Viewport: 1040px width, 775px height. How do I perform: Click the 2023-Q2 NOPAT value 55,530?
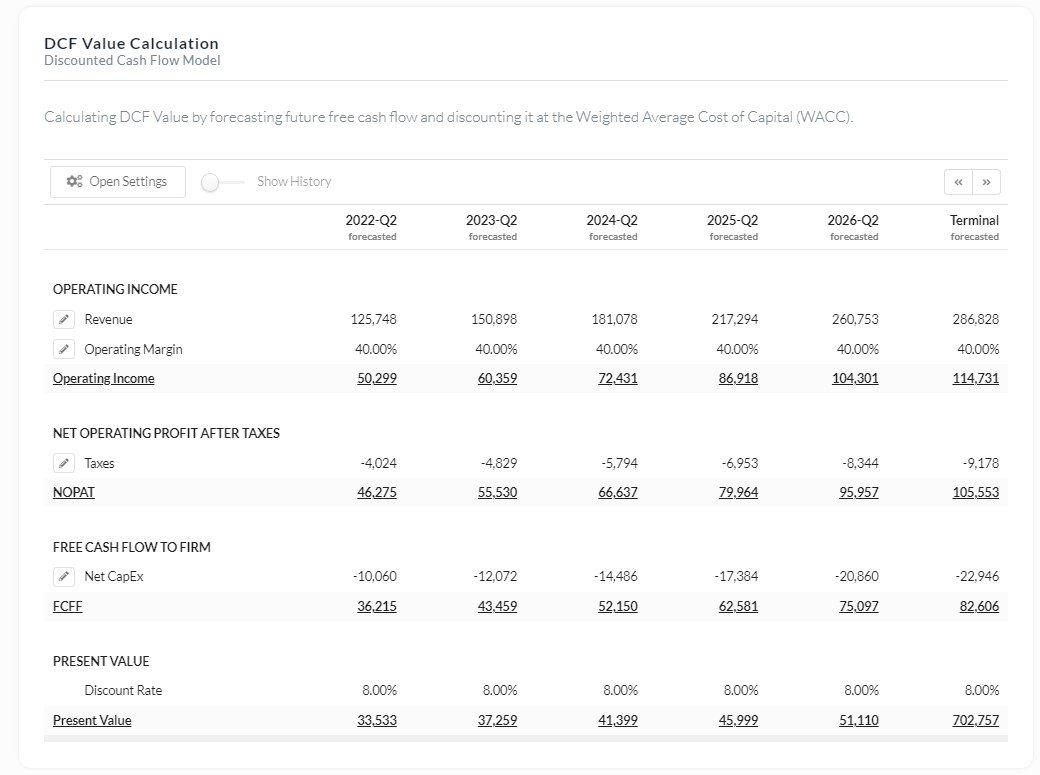point(498,492)
